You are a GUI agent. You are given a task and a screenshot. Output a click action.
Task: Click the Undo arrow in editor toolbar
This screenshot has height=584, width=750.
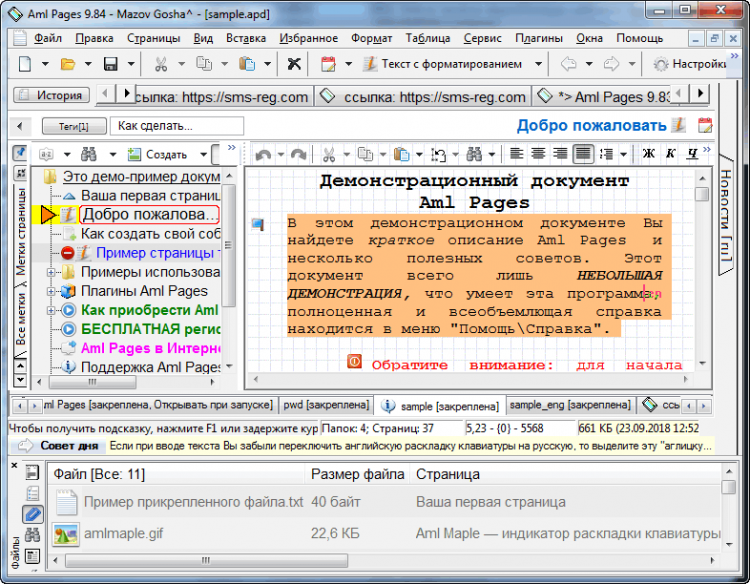(x=263, y=155)
